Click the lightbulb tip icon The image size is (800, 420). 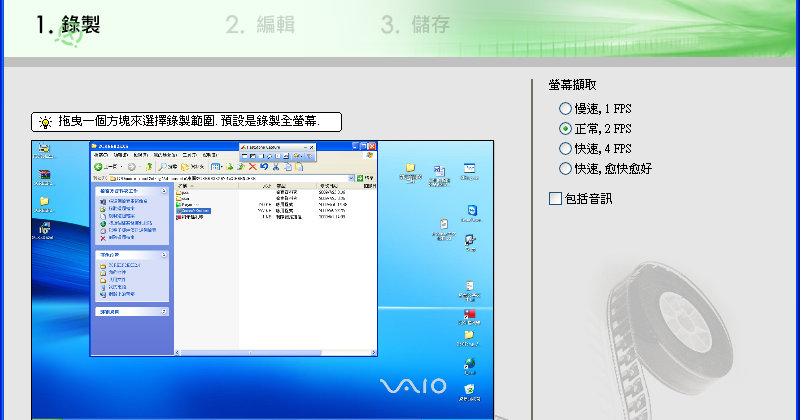[45, 122]
